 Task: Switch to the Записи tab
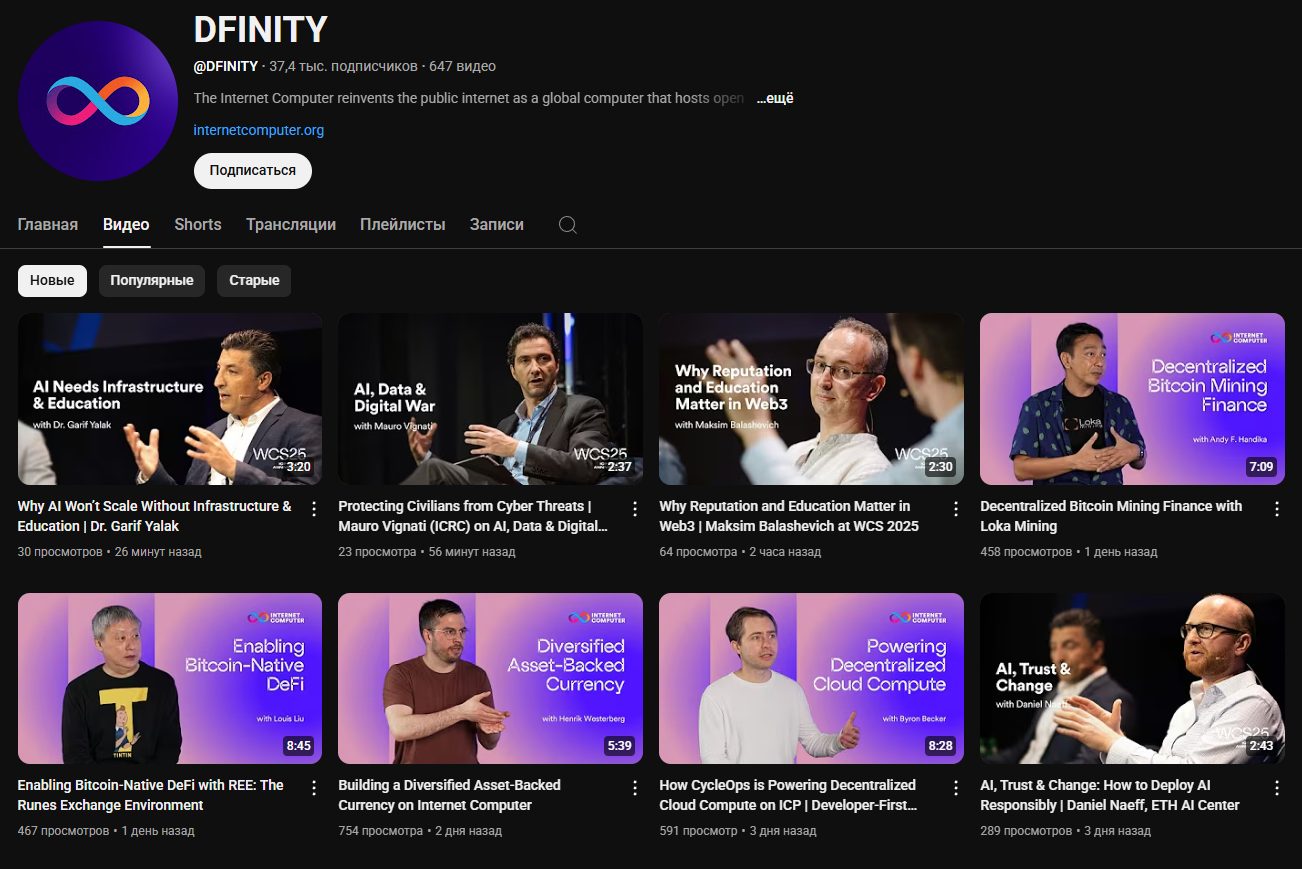[x=497, y=225]
